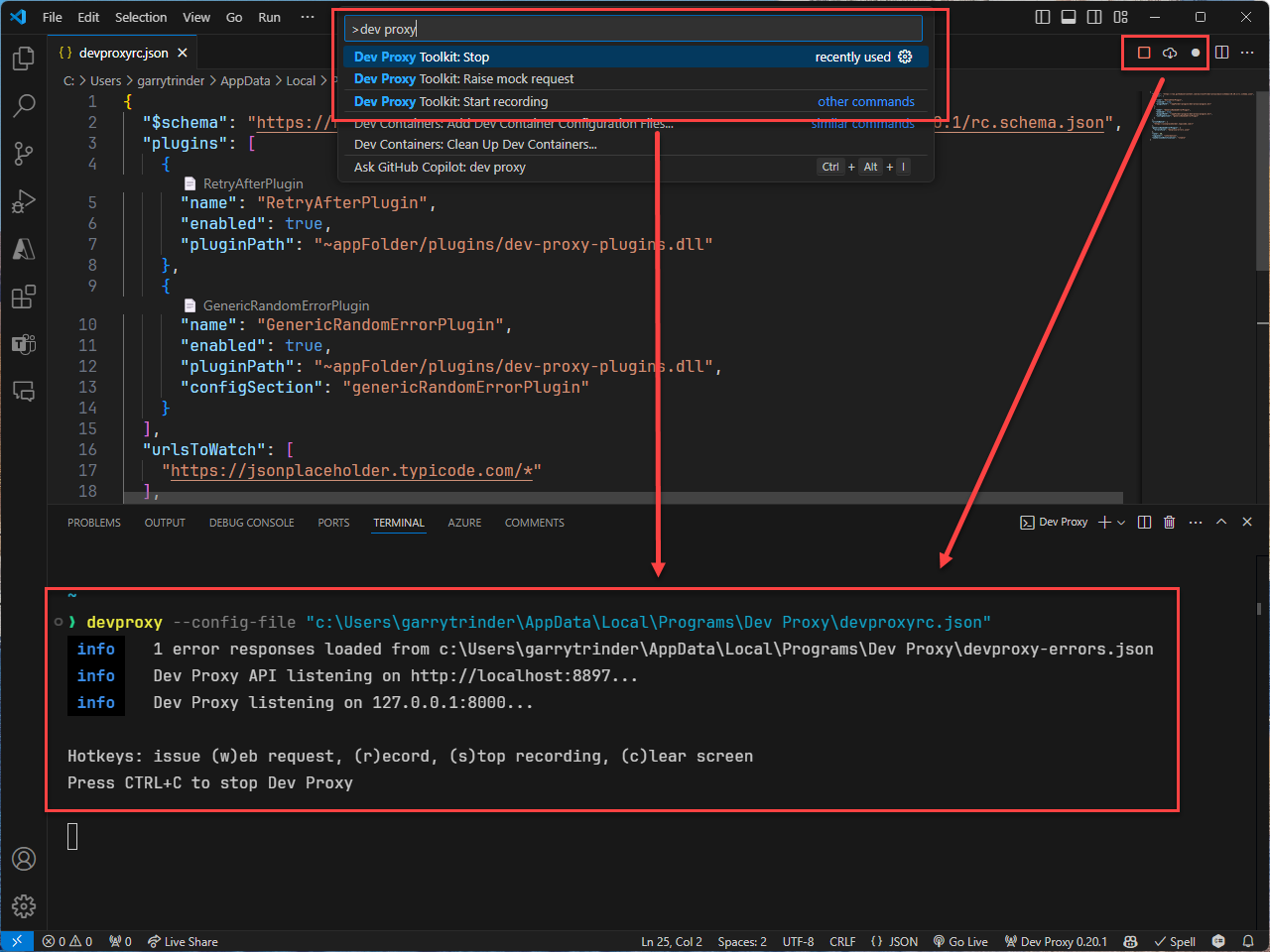Open the Run and Debug view
This screenshot has width=1270, height=952.
[23, 201]
